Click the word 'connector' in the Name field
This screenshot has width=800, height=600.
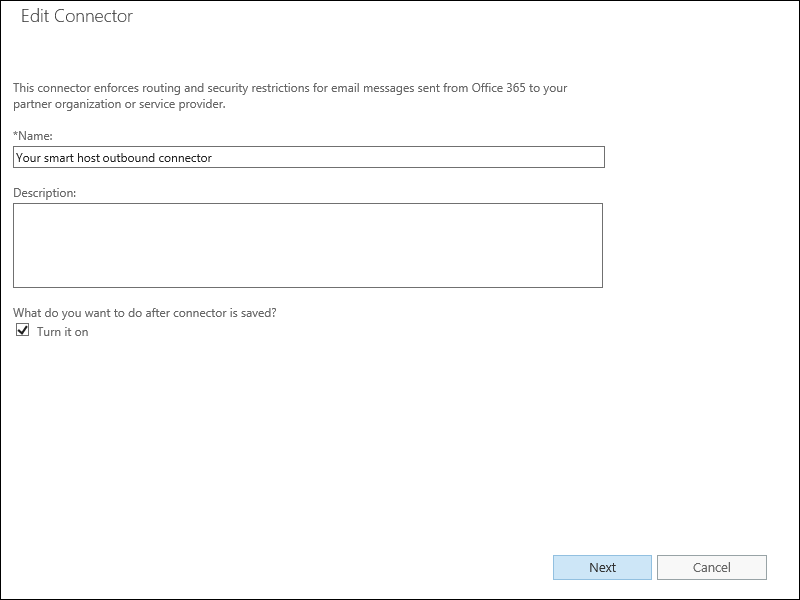pyautogui.click(x=185, y=158)
